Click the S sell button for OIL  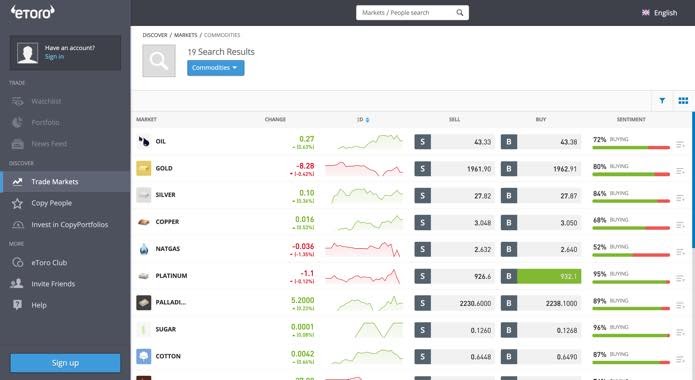(x=422, y=142)
